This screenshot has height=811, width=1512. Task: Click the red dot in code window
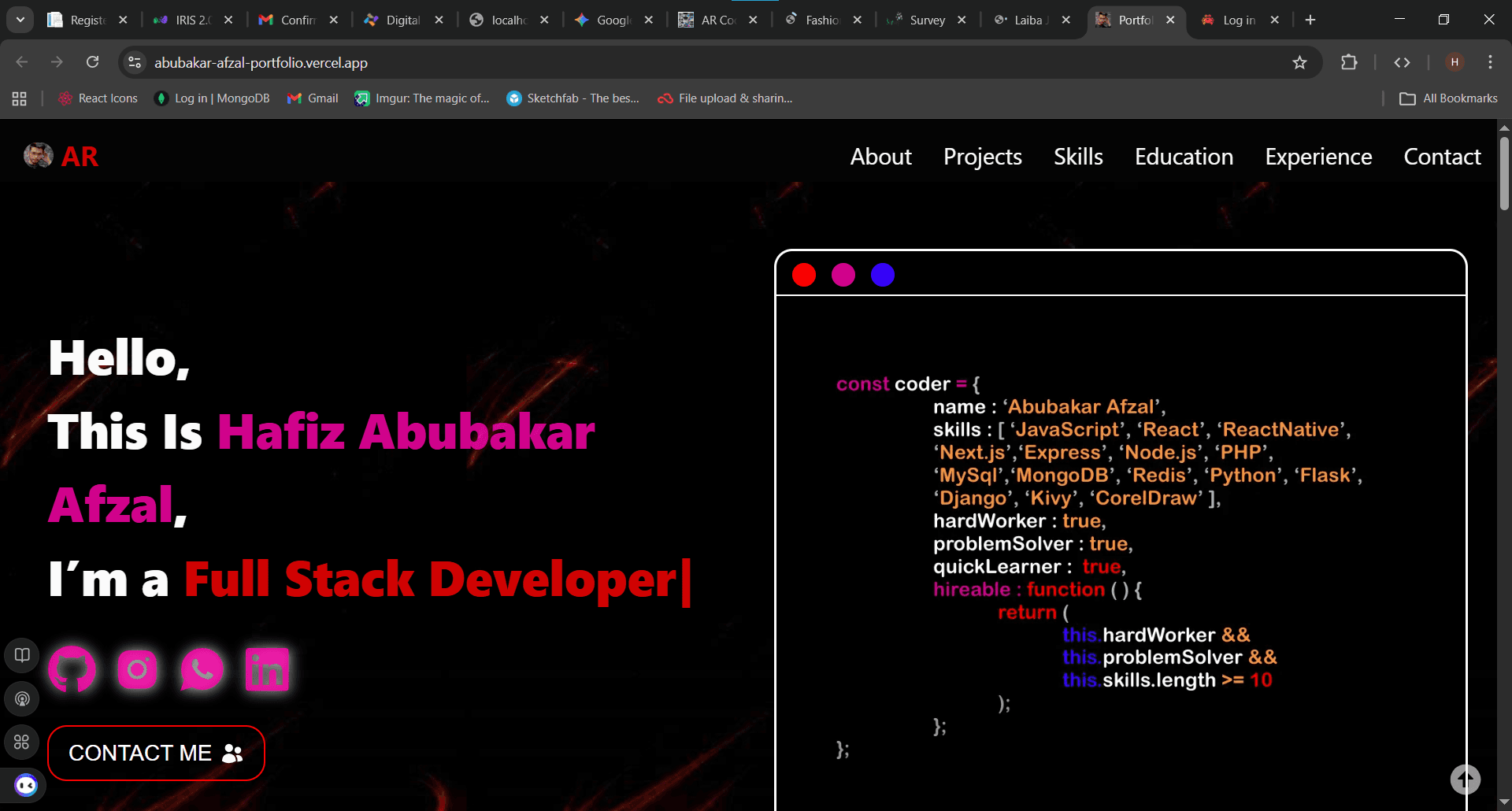(x=804, y=275)
